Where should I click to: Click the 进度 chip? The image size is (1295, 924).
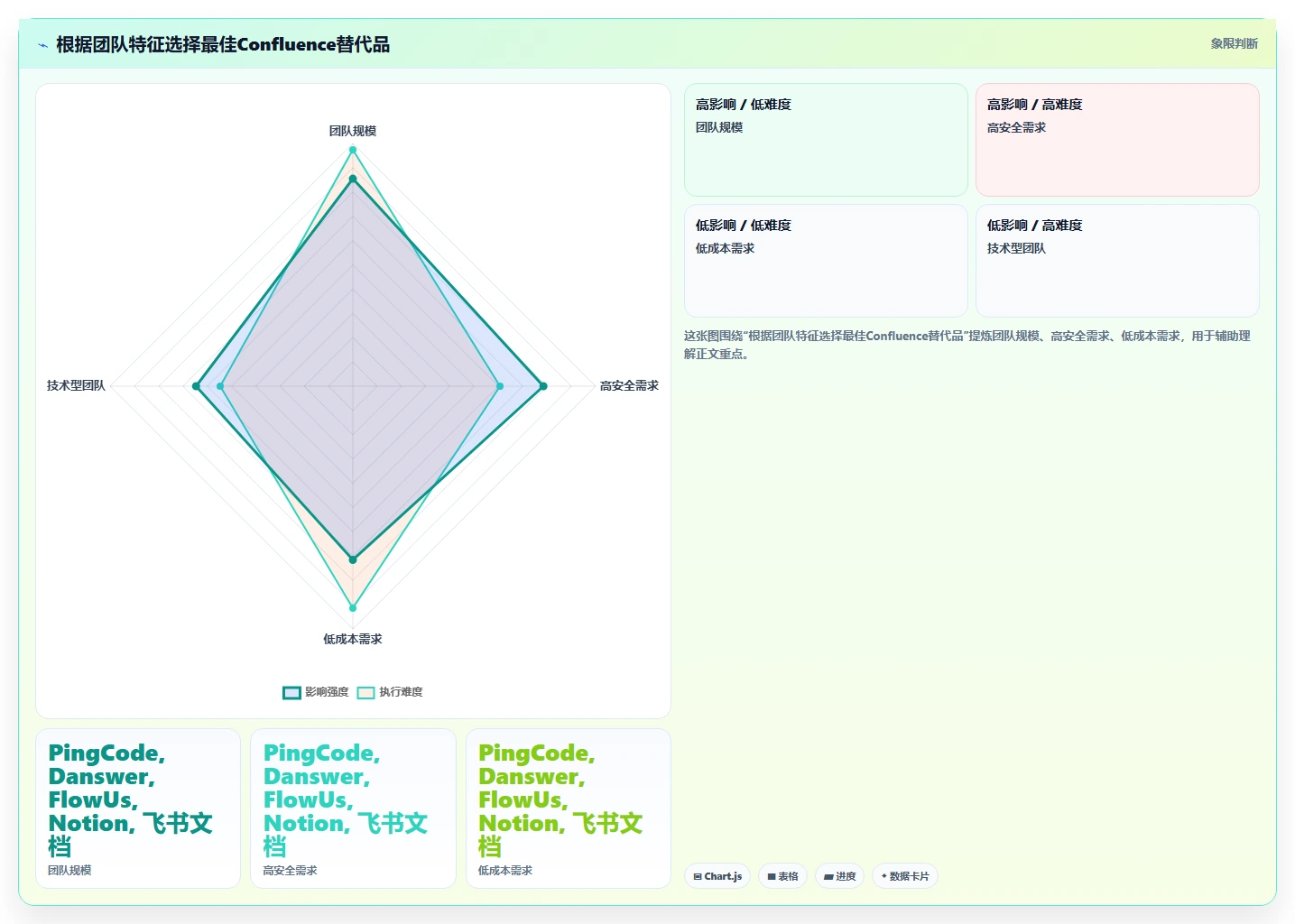[839, 876]
